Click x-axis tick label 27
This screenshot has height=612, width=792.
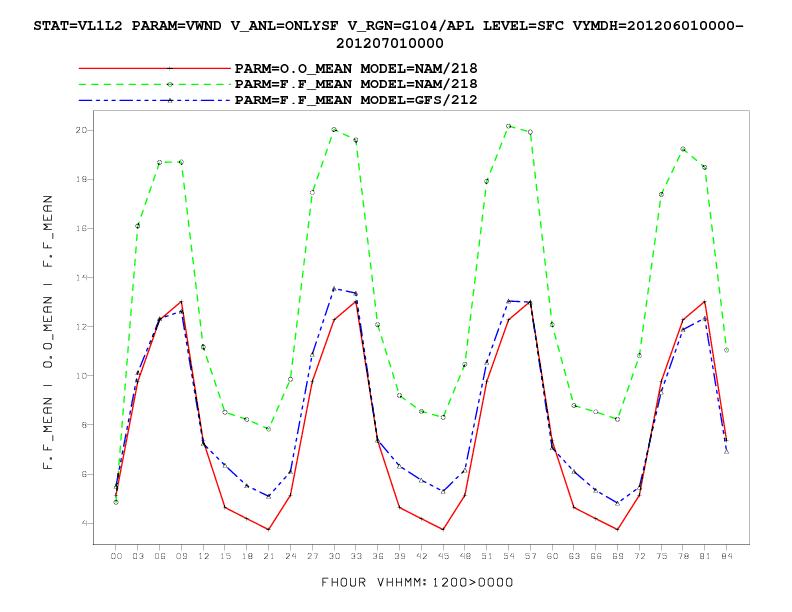(313, 556)
